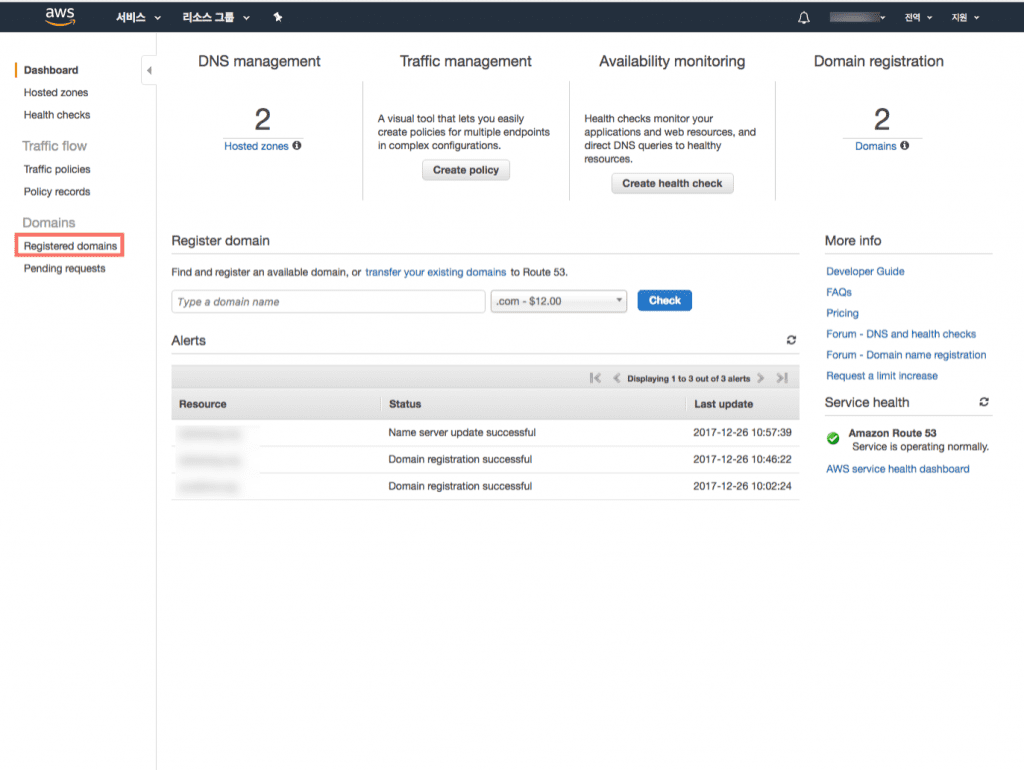Open Hosted zones in the sidebar
This screenshot has height=770, width=1024.
pos(56,93)
